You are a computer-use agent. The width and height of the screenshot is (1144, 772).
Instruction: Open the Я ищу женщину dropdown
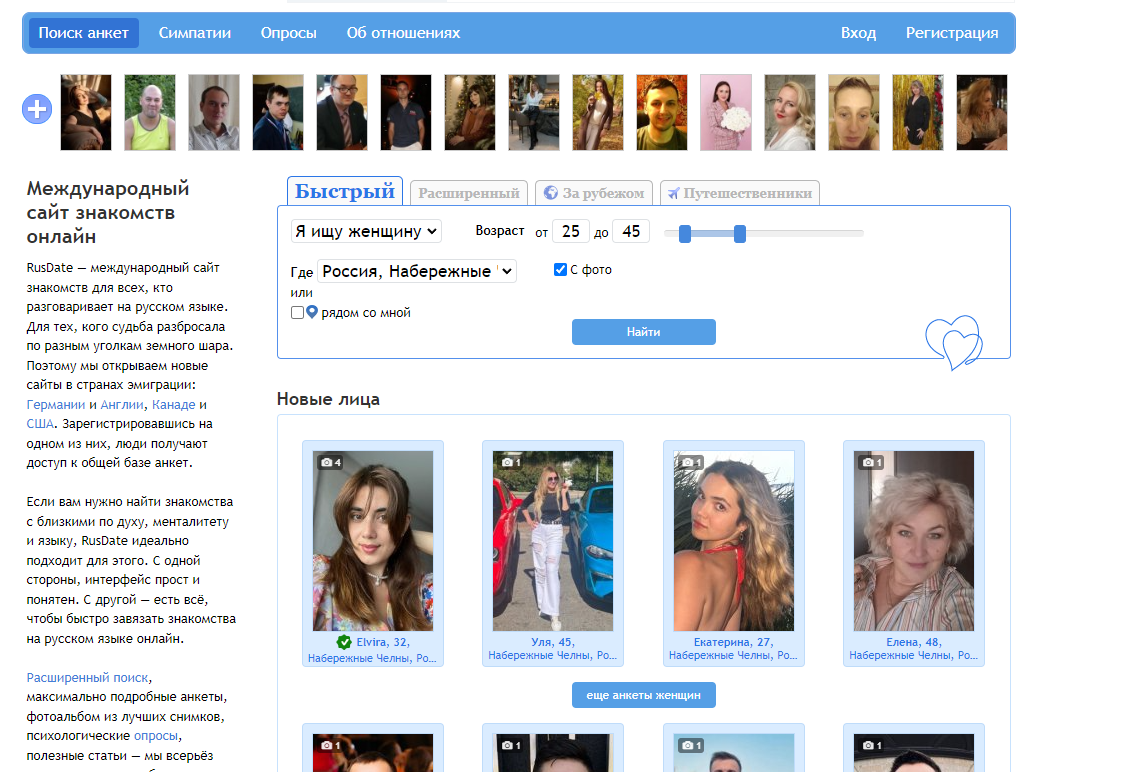pyautogui.click(x=366, y=231)
